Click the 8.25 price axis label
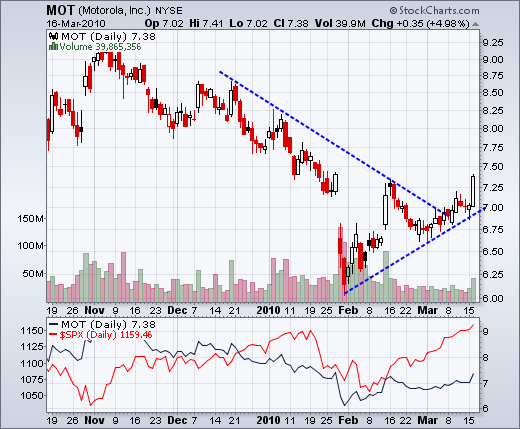The width and height of the screenshot is (520, 429). (493, 110)
